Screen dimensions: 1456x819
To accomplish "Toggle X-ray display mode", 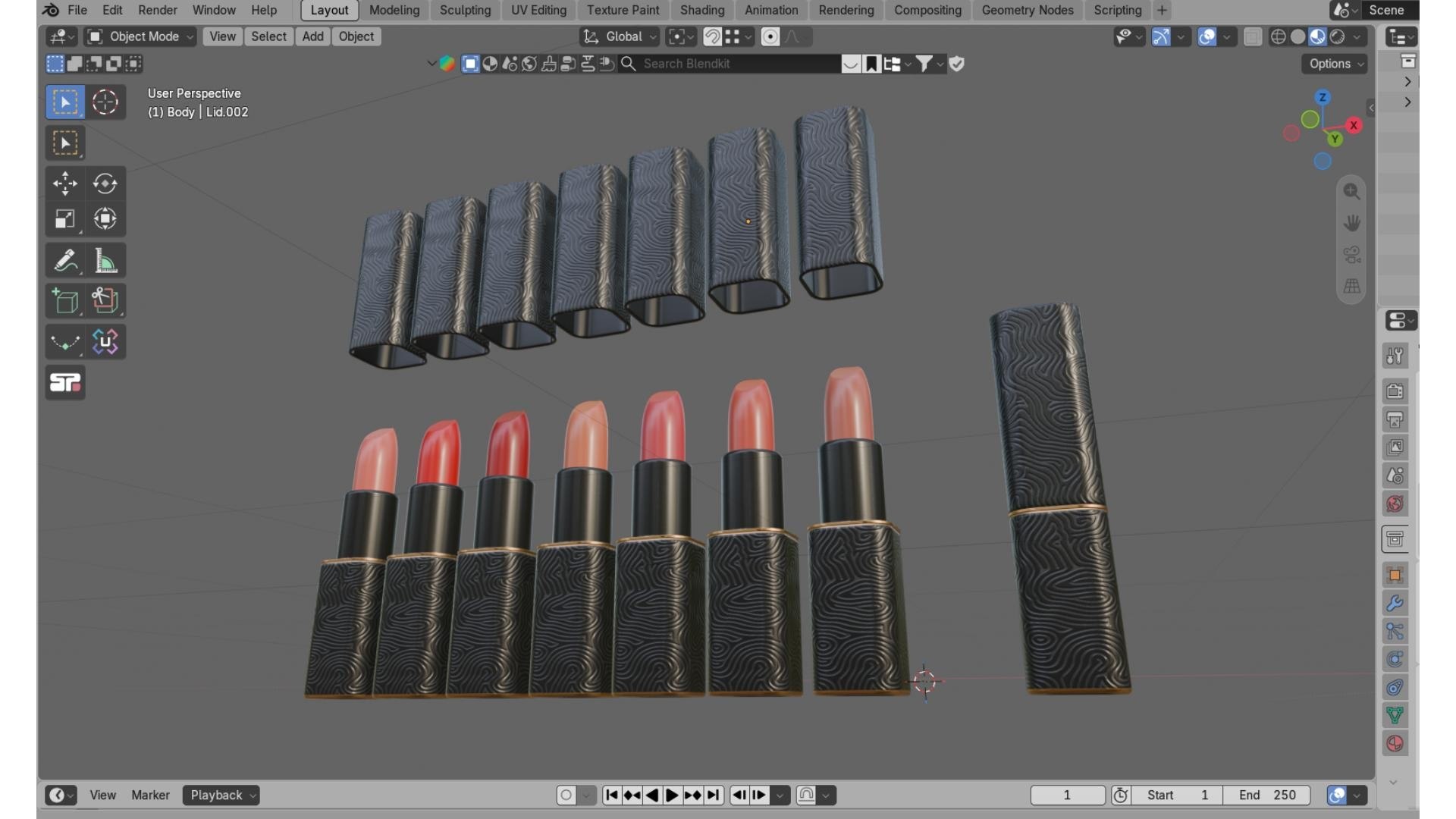I will click(x=1253, y=36).
